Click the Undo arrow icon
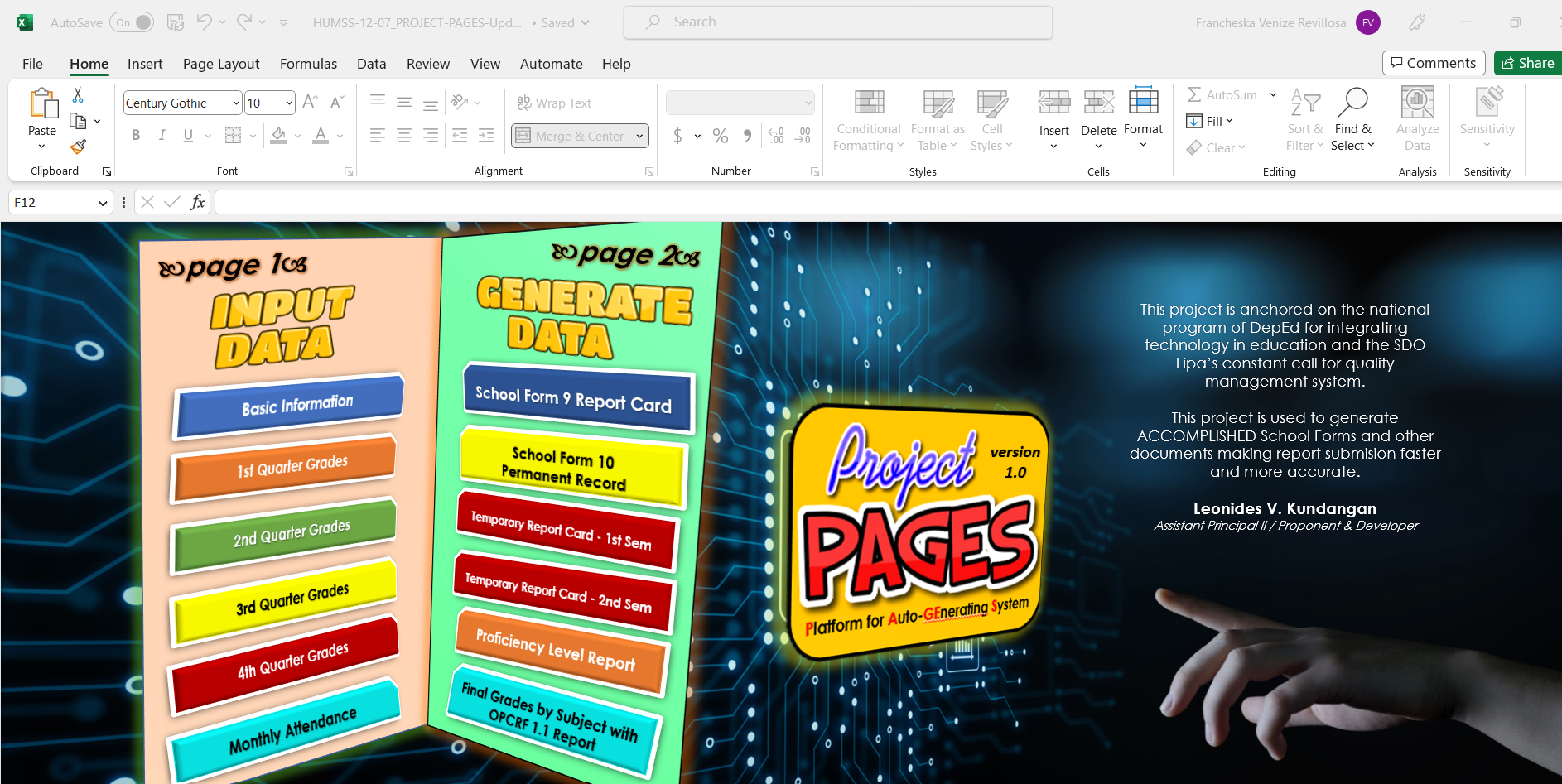Screen dimensions: 1562x784 (204, 22)
